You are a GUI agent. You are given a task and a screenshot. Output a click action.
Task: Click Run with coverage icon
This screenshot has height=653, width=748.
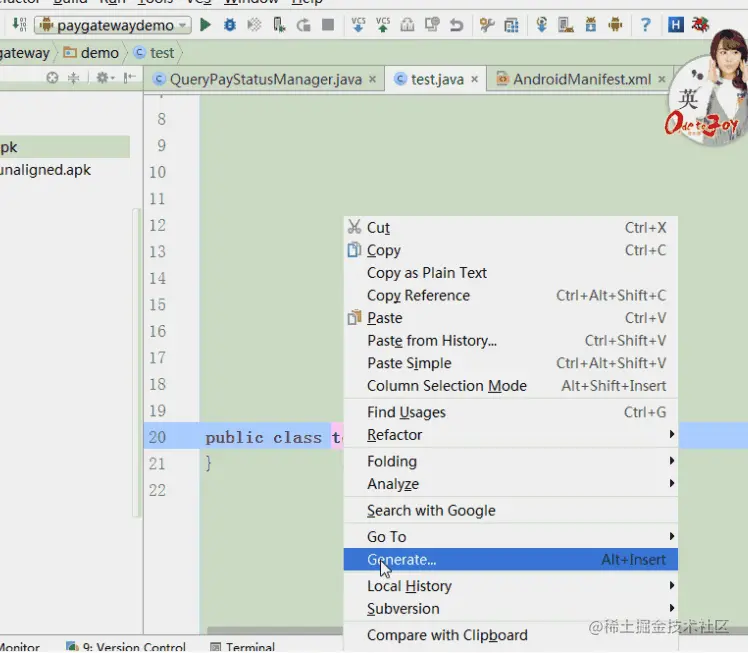click(254, 24)
